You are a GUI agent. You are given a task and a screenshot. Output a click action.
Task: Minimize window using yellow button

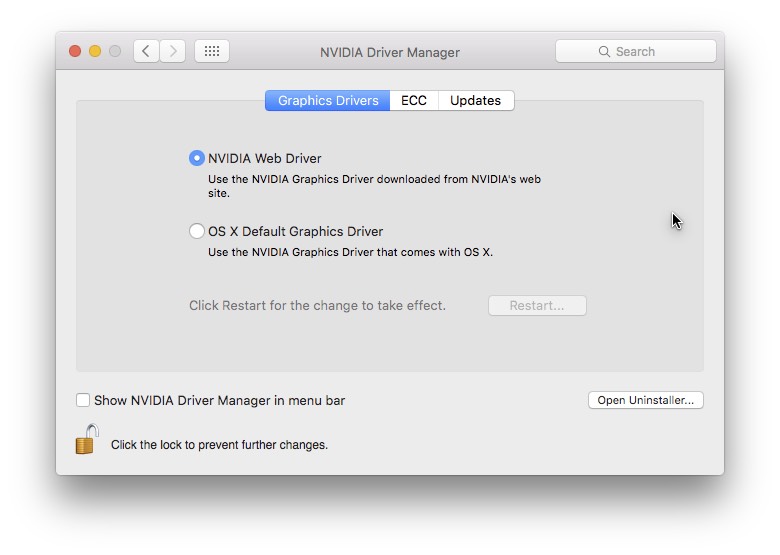95,51
